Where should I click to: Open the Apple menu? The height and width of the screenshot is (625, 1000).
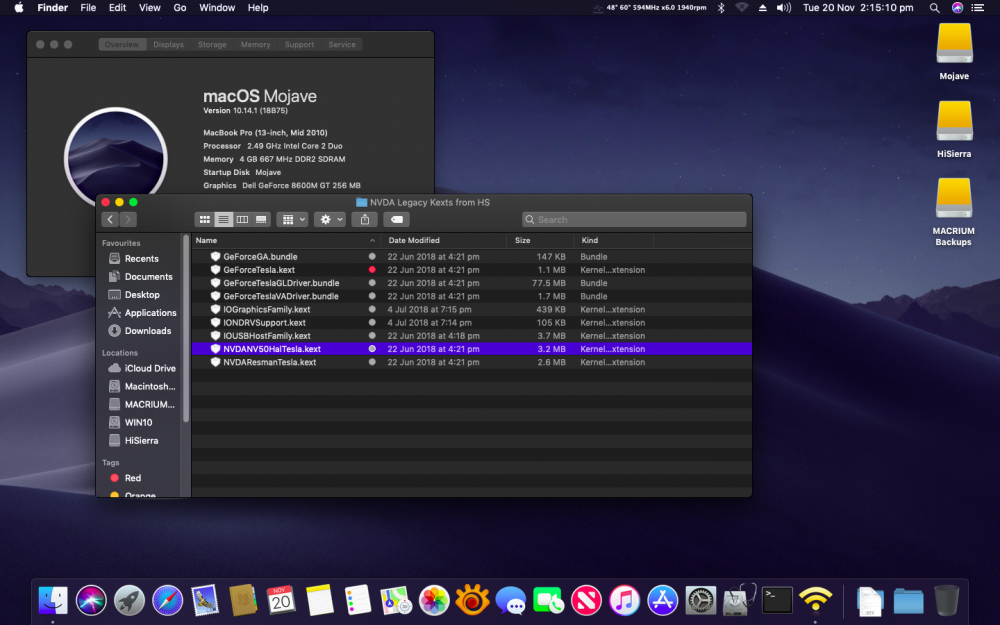(x=18, y=8)
